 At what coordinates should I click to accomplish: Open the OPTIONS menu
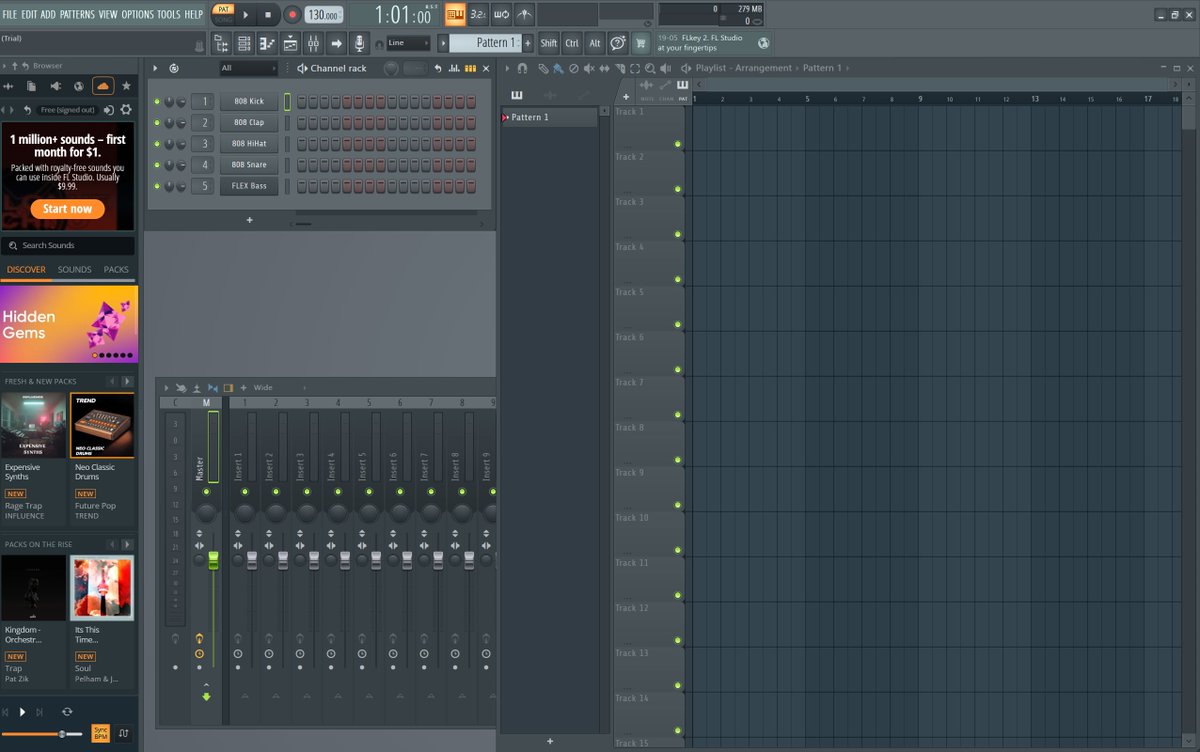(137, 14)
